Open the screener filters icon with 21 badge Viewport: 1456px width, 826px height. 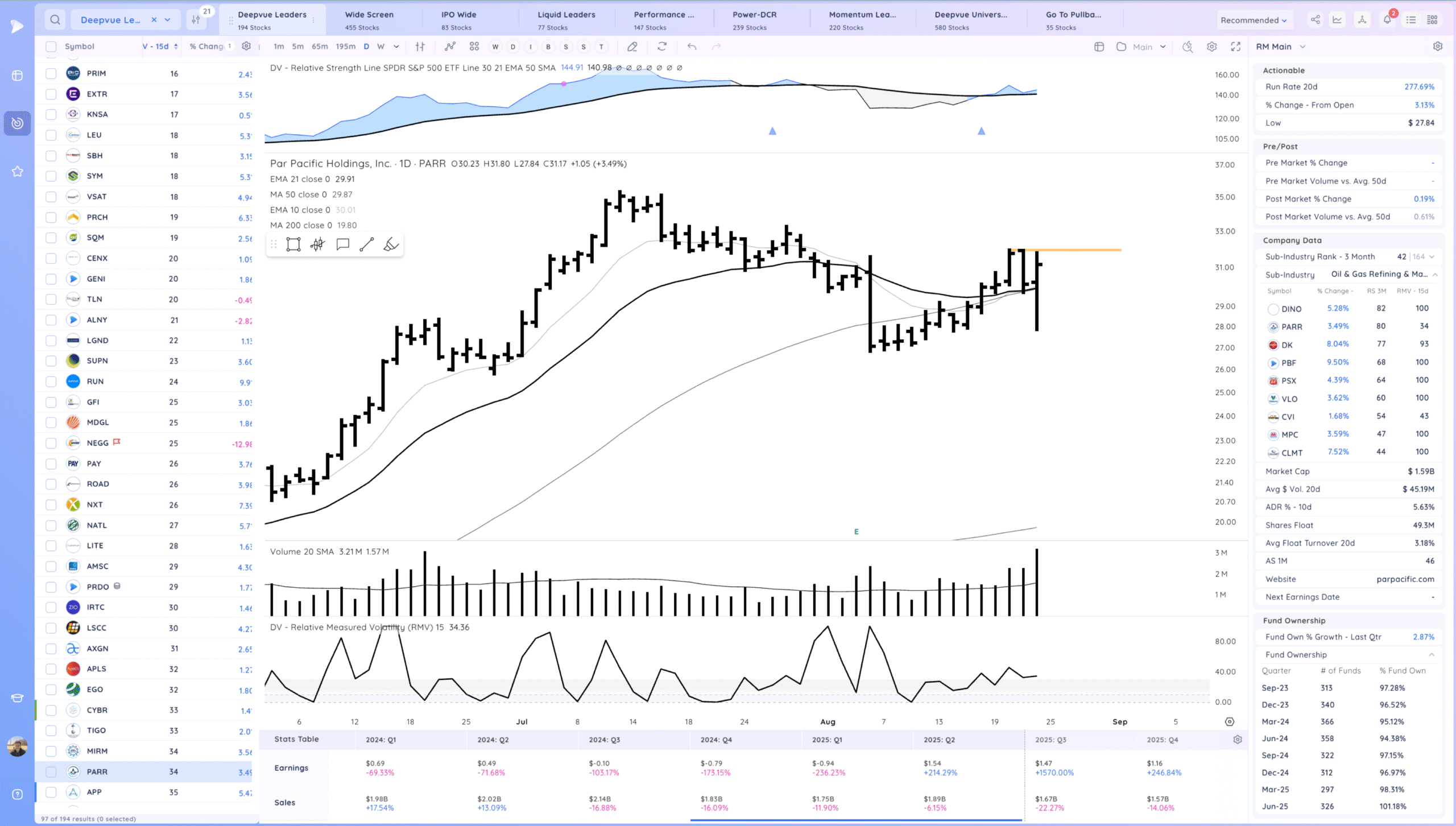point(196,20)
